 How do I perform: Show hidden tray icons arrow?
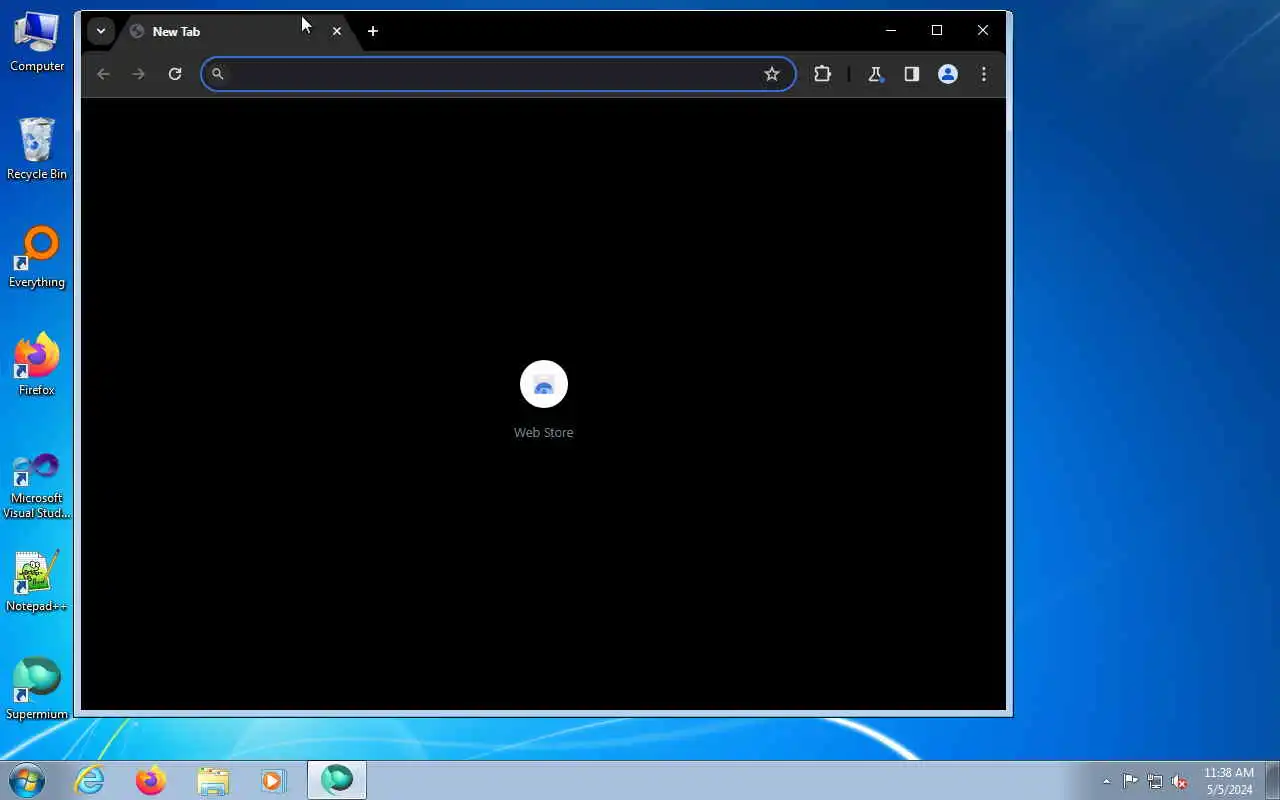pos(1106,781)
